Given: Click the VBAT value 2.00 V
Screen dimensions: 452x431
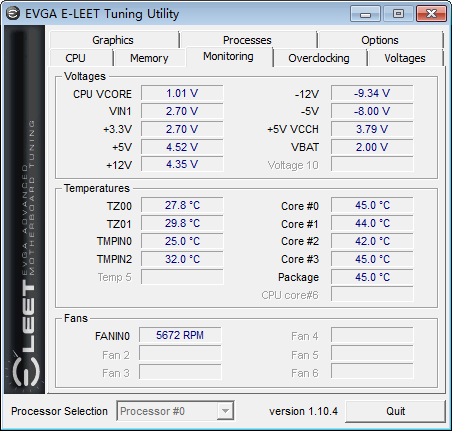Looking at the screenshot, I should [372, 147].
